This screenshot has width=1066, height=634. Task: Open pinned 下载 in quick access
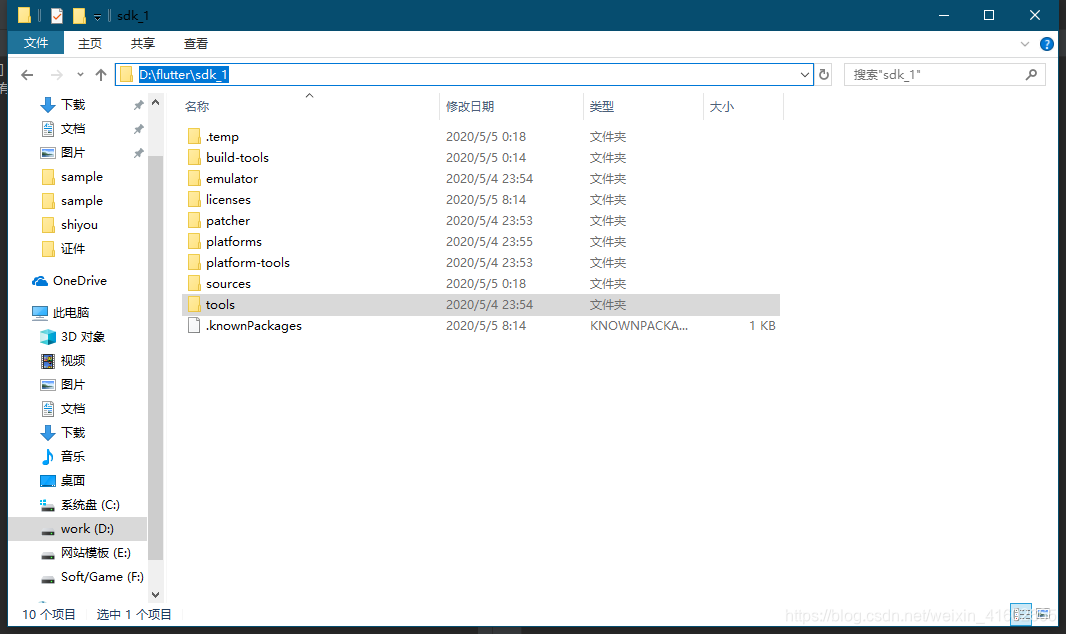[73, 105]
